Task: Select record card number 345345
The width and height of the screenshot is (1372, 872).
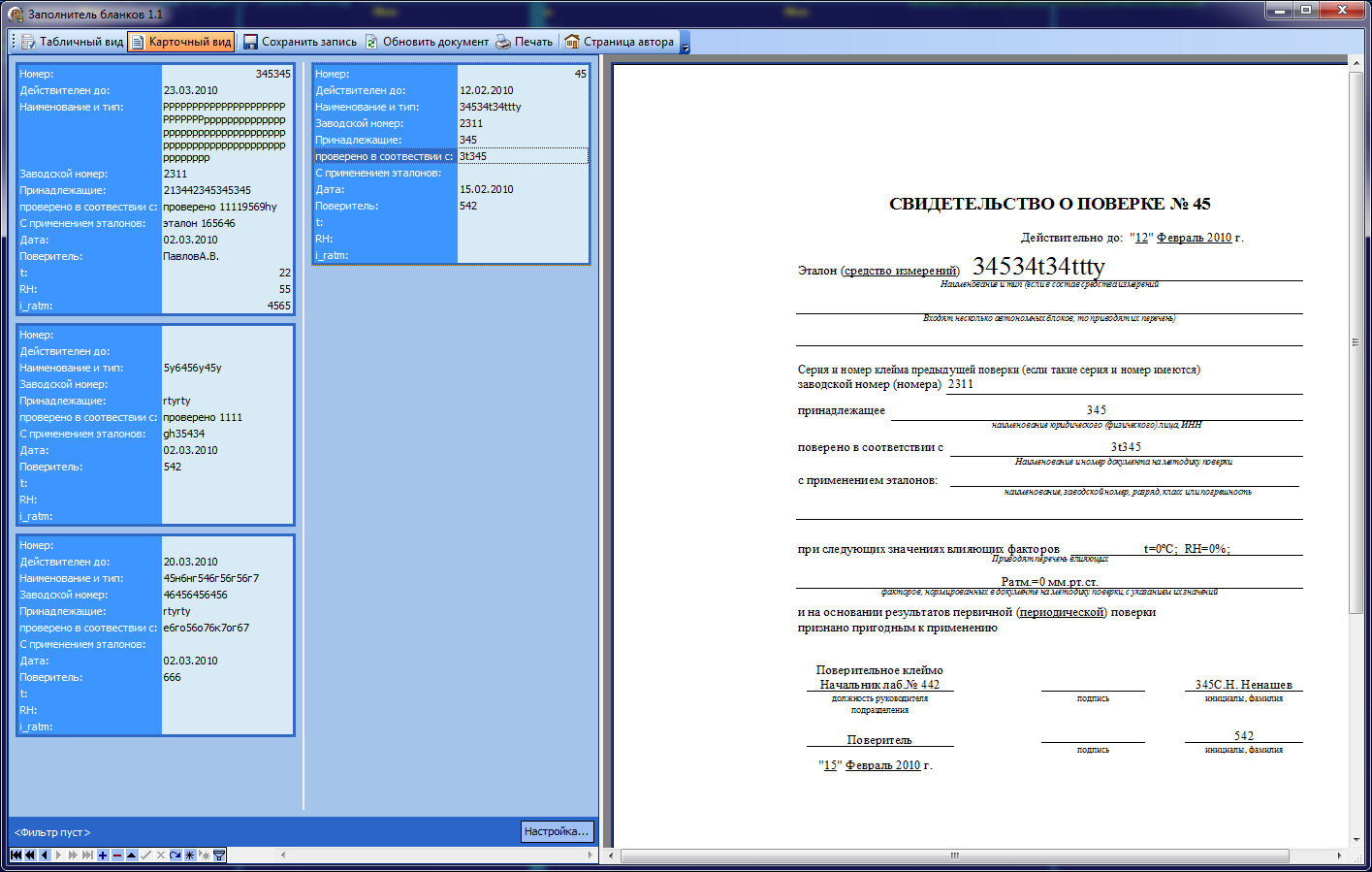Action: 155,74
